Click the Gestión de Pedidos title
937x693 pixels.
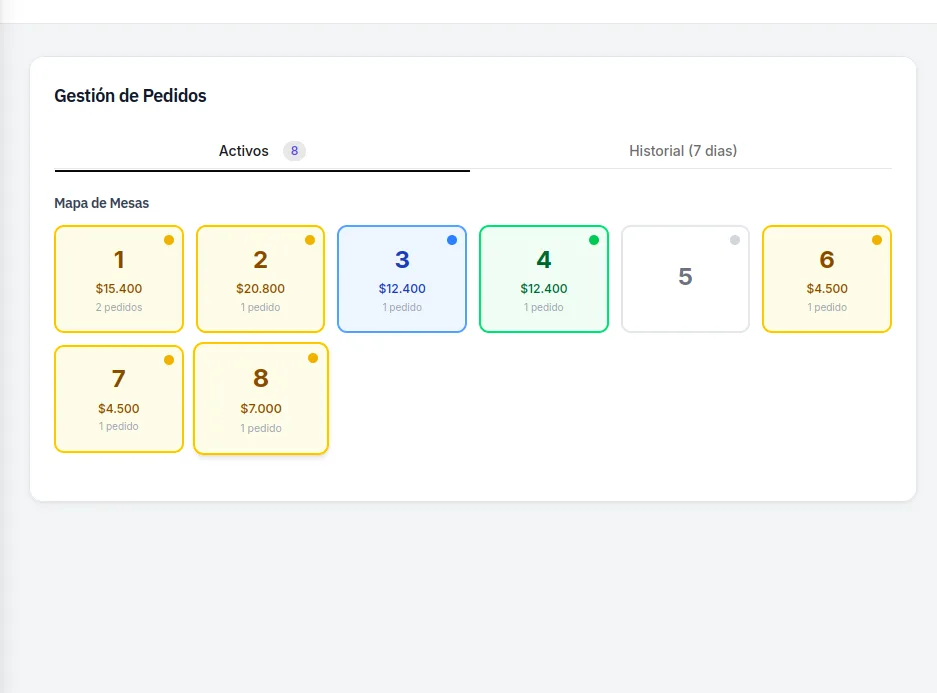click(130, 95)
